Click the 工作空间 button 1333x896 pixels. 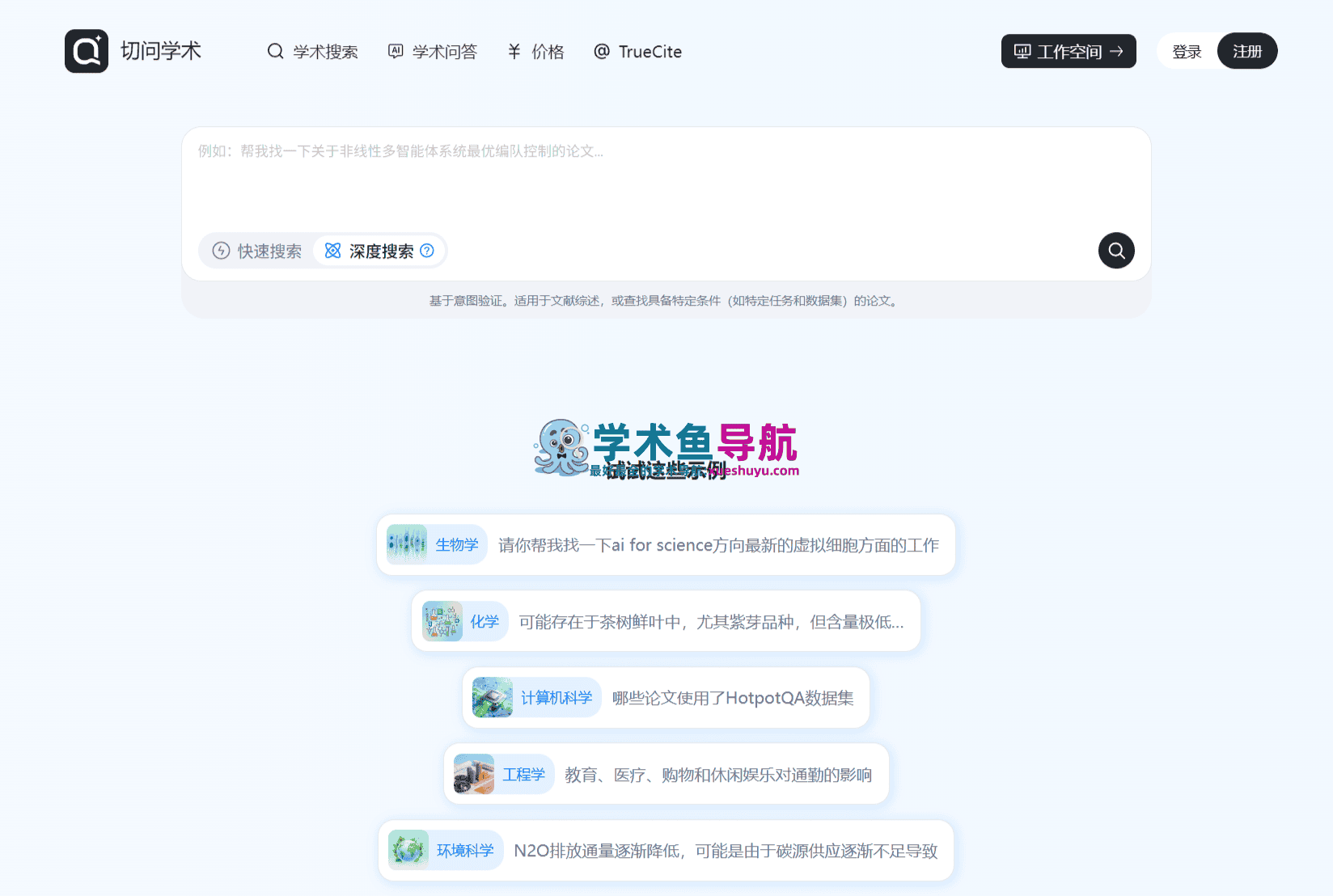[x=1069, y=51]
